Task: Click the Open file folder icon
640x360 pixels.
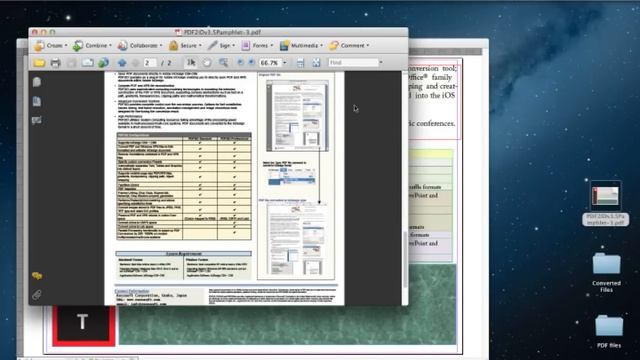Action: coord(39,62)
